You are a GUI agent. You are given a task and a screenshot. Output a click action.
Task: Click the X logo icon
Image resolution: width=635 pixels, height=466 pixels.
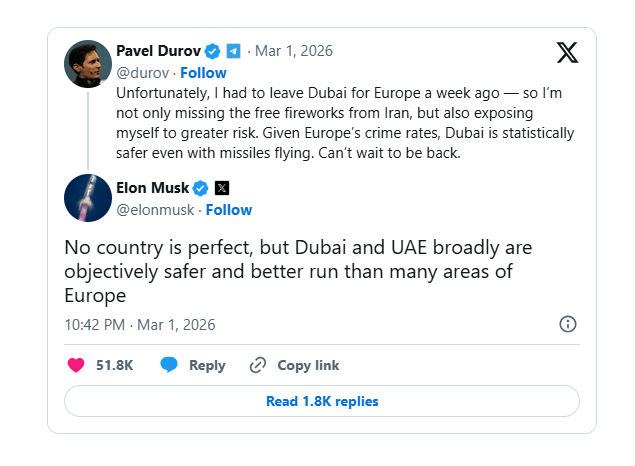click(x=567, y=53)
